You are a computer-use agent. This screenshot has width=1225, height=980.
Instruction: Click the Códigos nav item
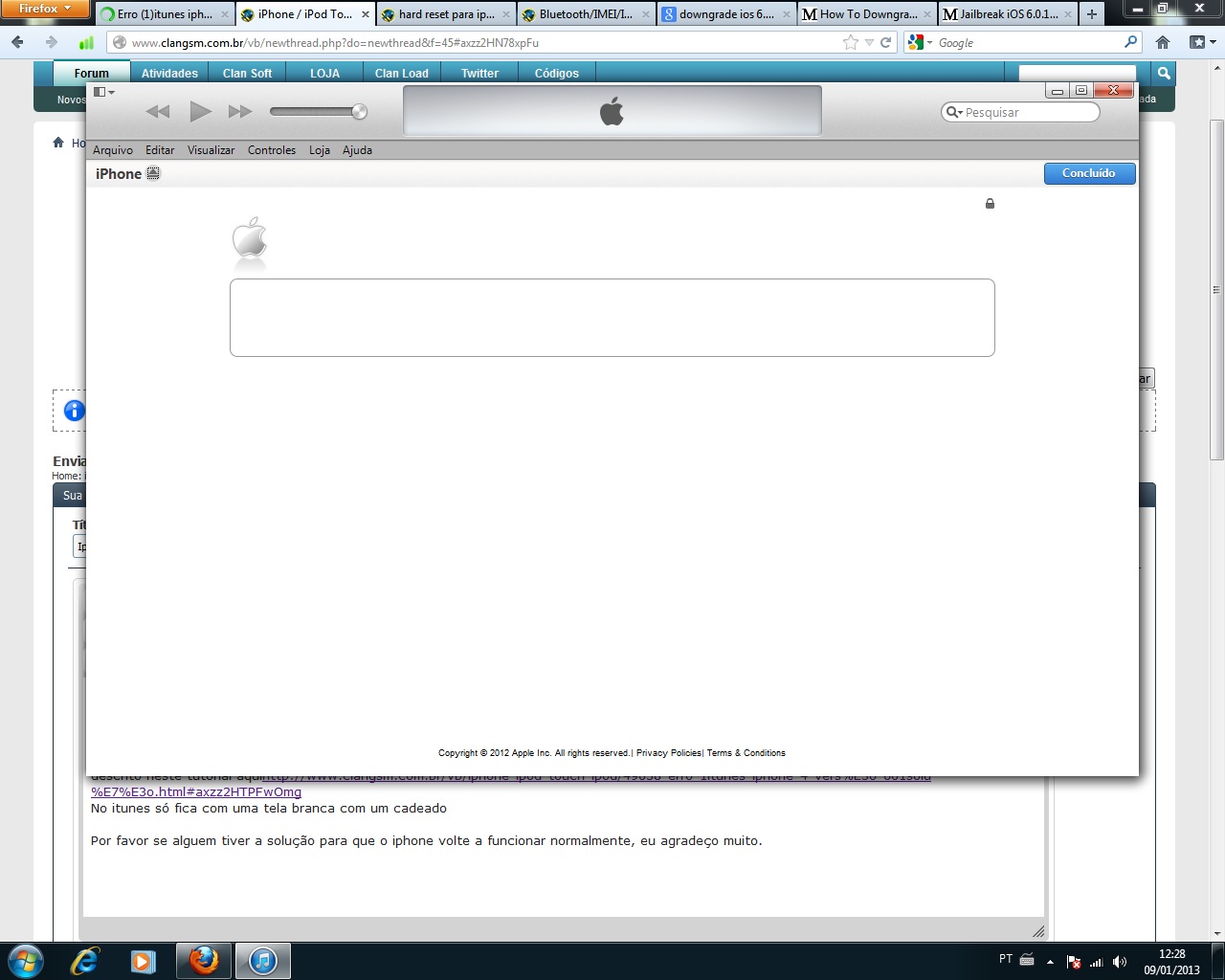pyautogui.click(x=557, y=74)
